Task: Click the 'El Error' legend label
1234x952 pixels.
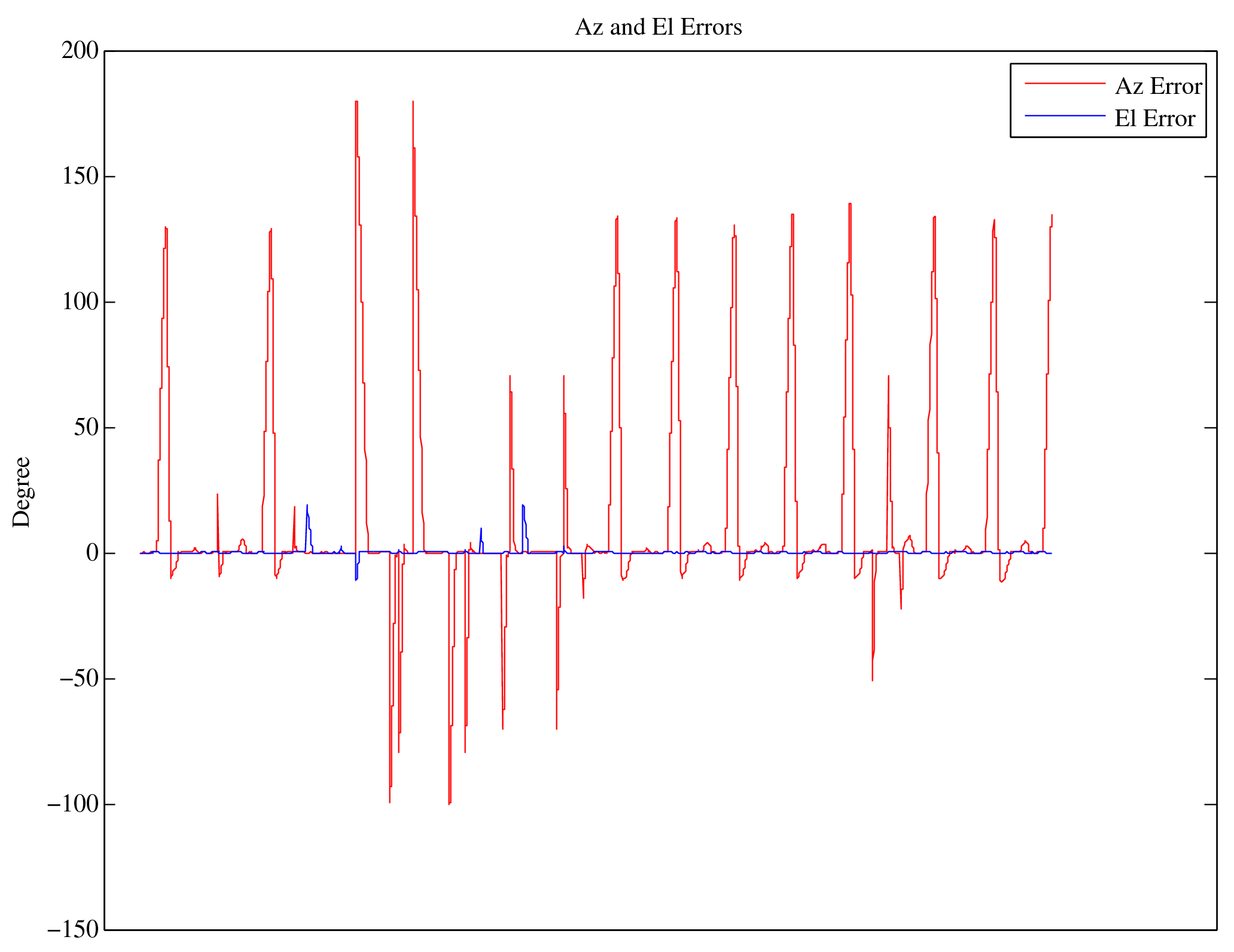Action: click(1154, 119)
